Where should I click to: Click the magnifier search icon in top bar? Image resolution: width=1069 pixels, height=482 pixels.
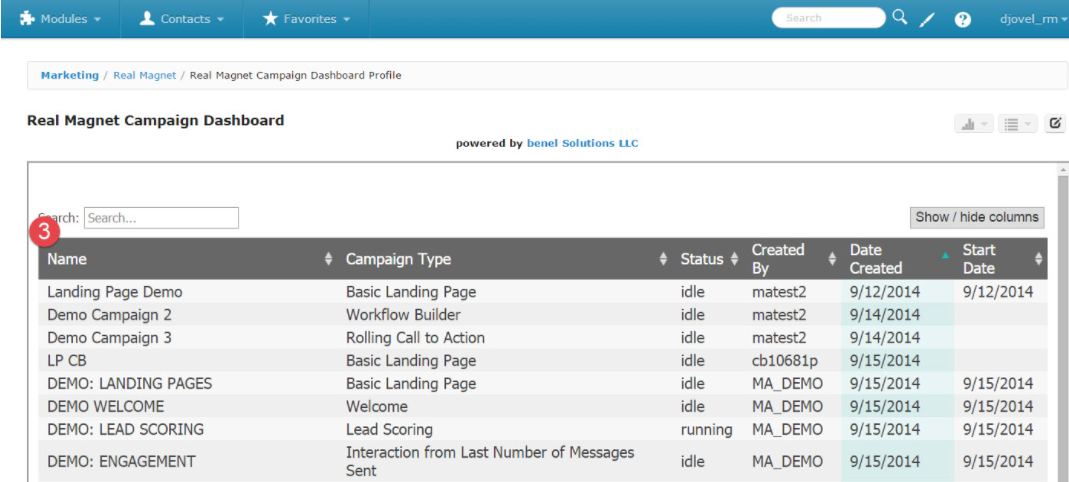pyautogui.click(x=900, y=18)
